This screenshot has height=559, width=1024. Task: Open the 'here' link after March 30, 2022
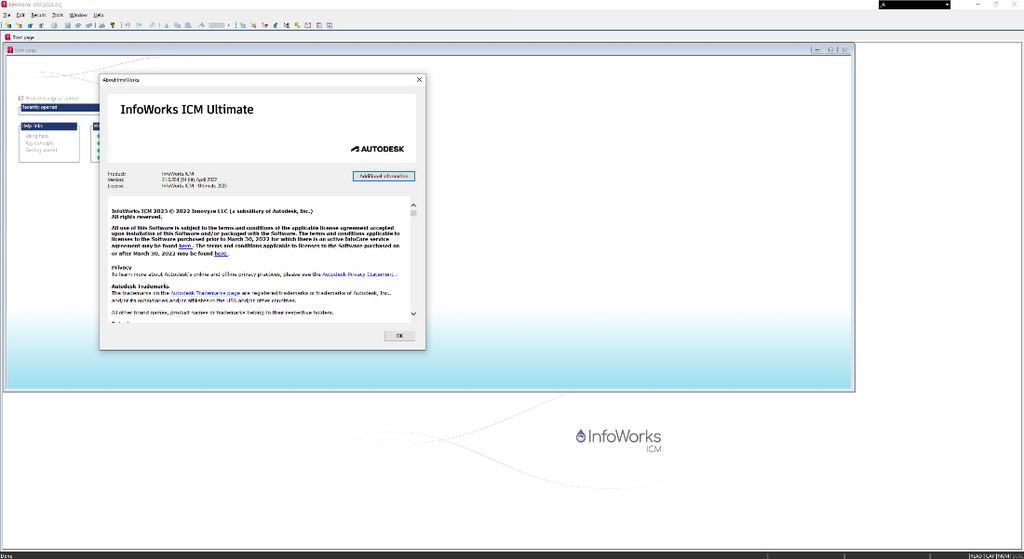pos(221,253)
